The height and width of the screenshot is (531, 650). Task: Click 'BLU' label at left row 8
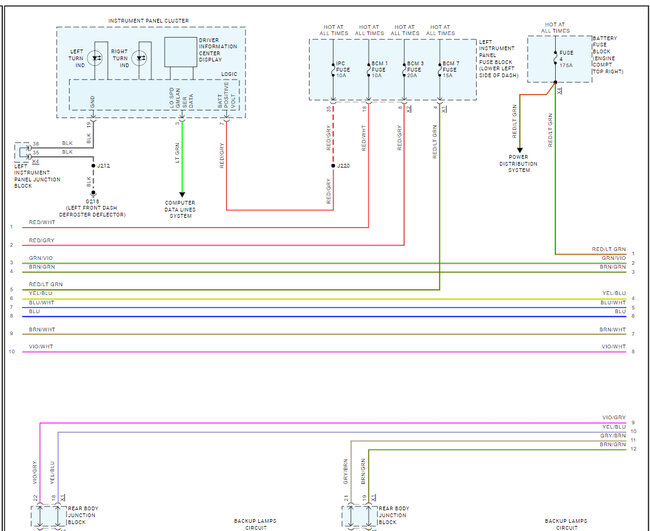(x=34, y=311)
